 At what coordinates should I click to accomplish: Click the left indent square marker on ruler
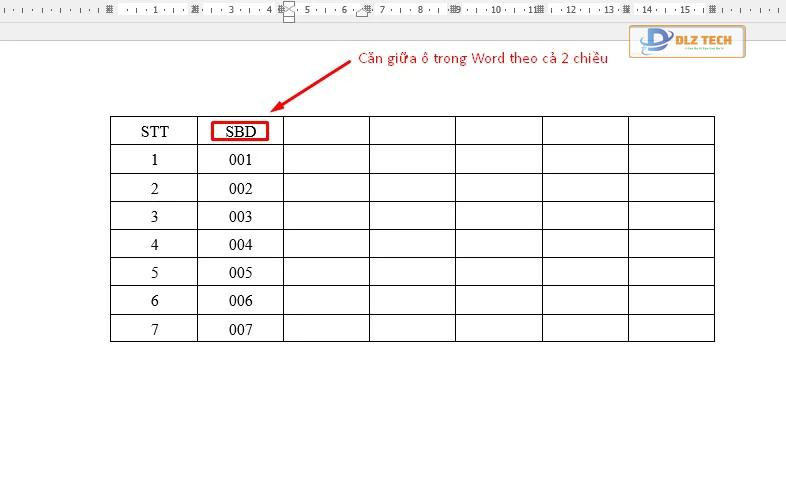click(289, 20)
